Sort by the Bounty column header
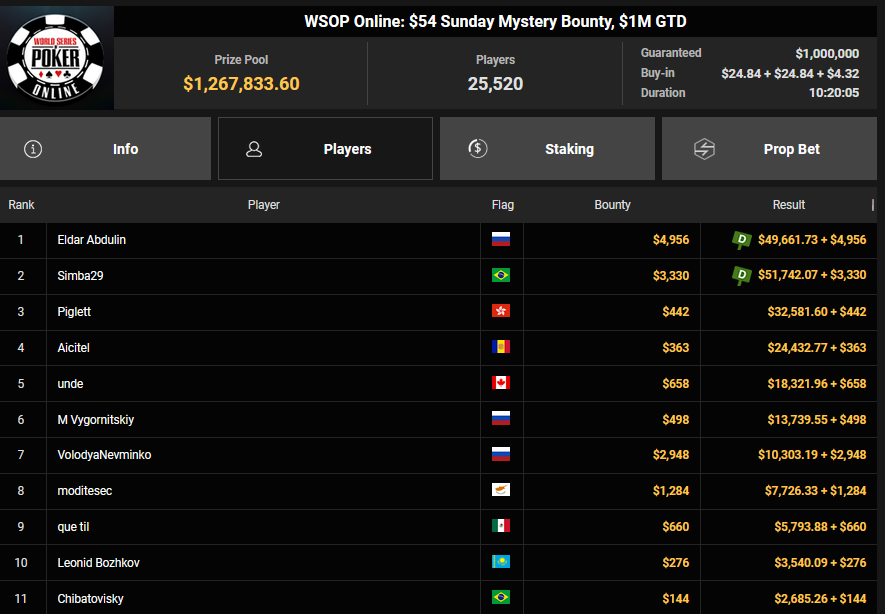Viewport: 885px width, 614px height. click(x=612, y=205)
